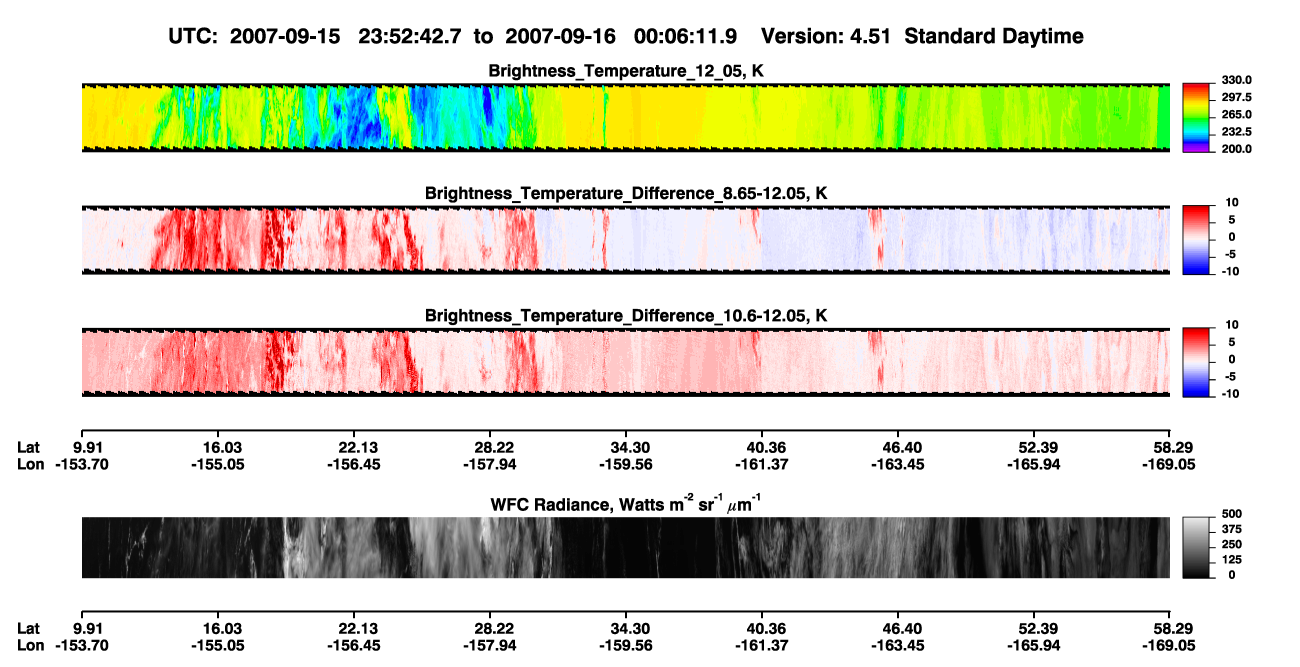Click the '375' tick on WFC colorbar

point(1233,530)
